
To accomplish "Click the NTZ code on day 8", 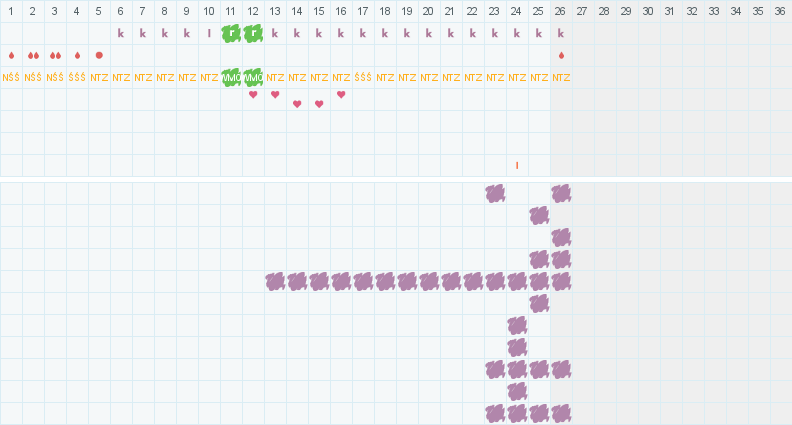I will click(x=165, y=77).
